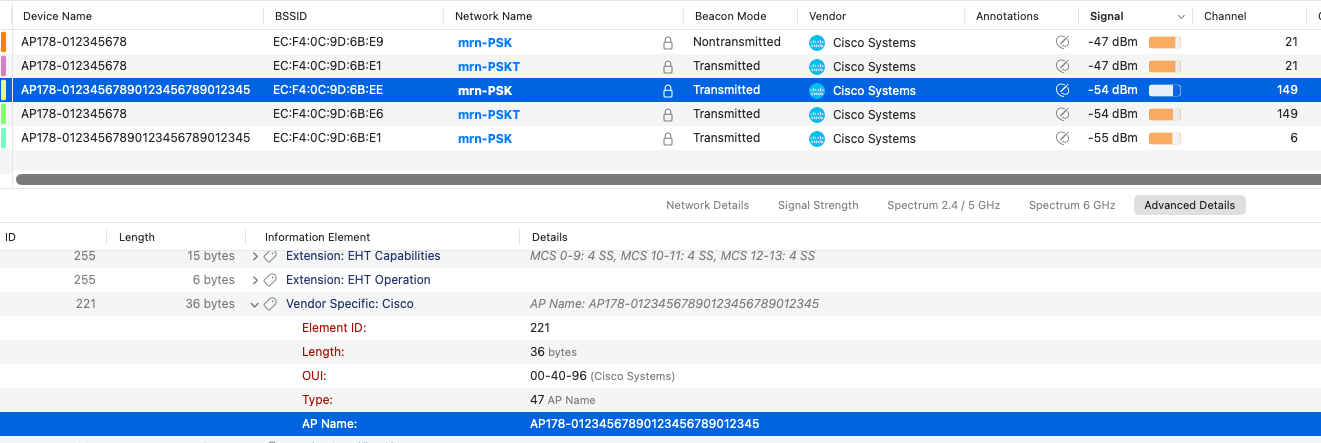The height and width of the screenshot is (443, 1321).
Task: Show the Signal Strength tab
Action: pos(817,205)
